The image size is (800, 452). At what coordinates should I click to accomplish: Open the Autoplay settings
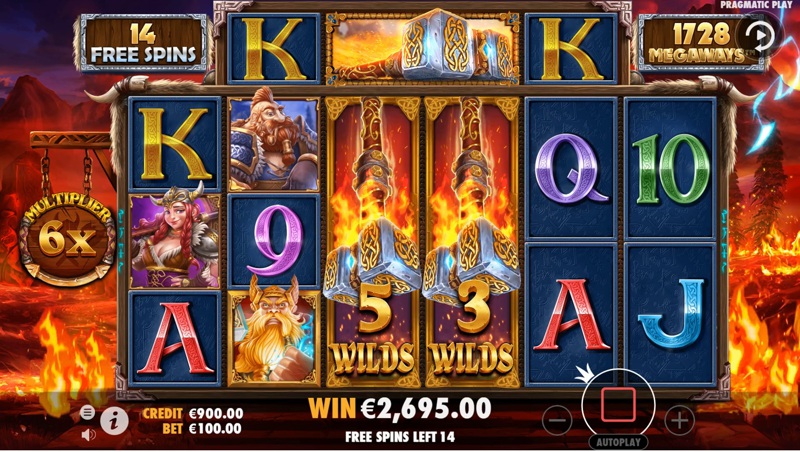(618, 442)
